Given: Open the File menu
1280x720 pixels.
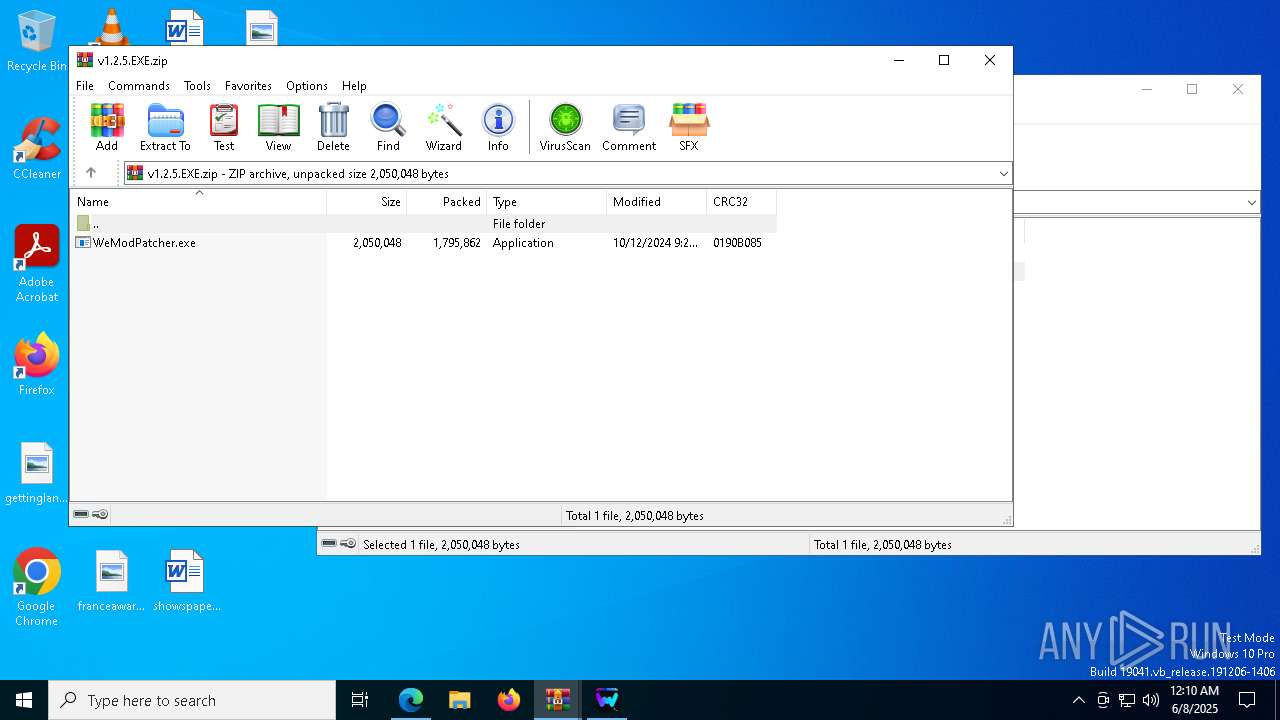Looking at the screenshot, I should [85, 86].
